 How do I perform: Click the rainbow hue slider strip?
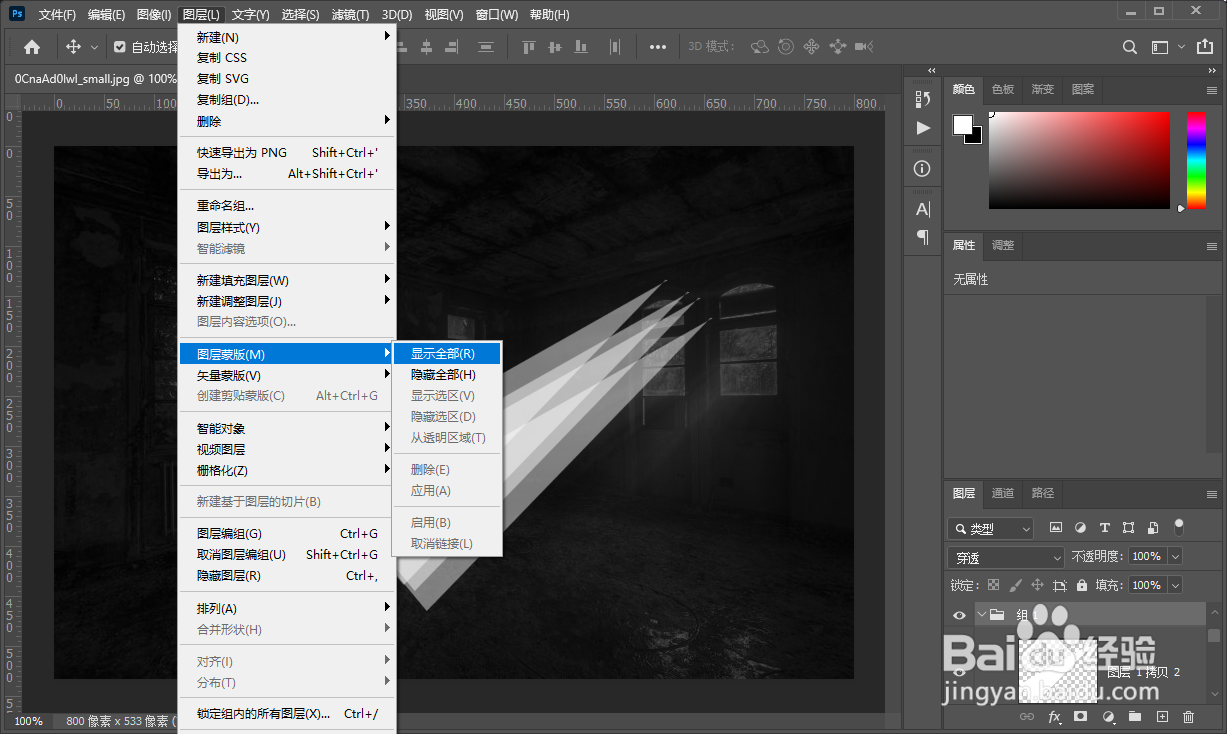(x=1196, y=160)
